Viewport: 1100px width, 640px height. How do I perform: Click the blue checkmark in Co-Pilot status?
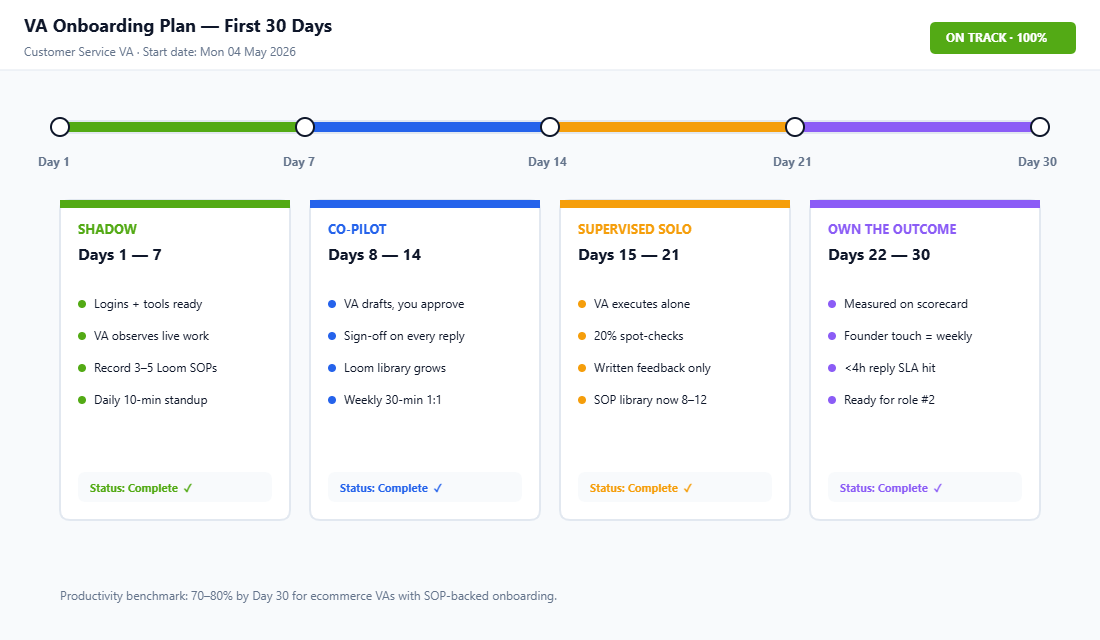437,488
